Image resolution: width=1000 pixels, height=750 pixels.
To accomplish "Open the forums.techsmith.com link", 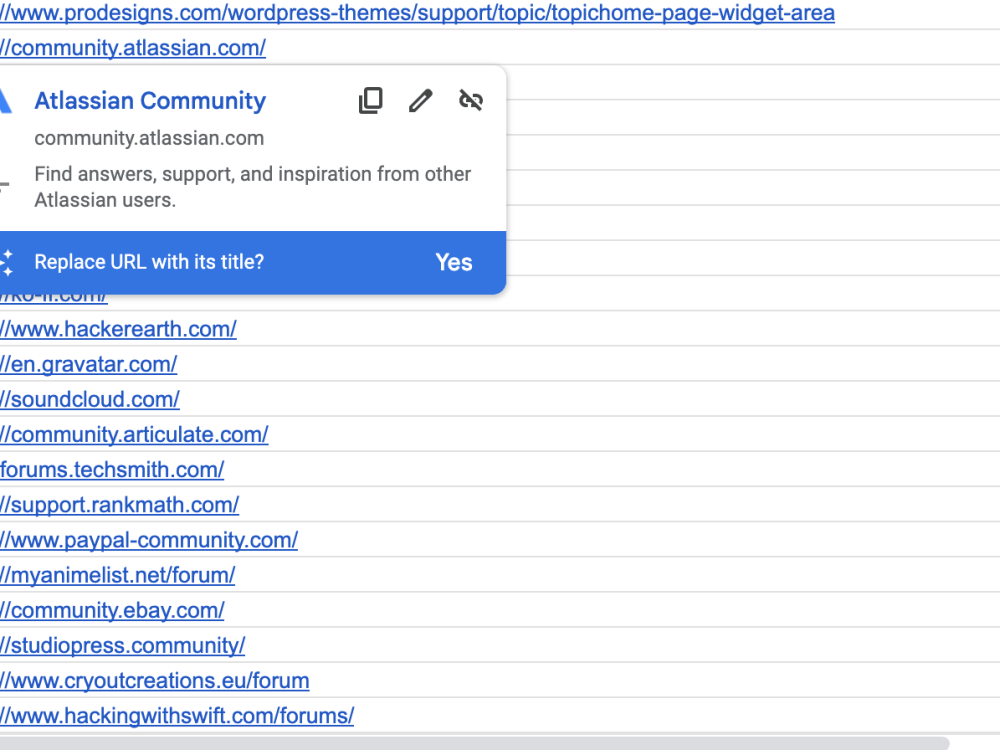I will tap(112, 469).
